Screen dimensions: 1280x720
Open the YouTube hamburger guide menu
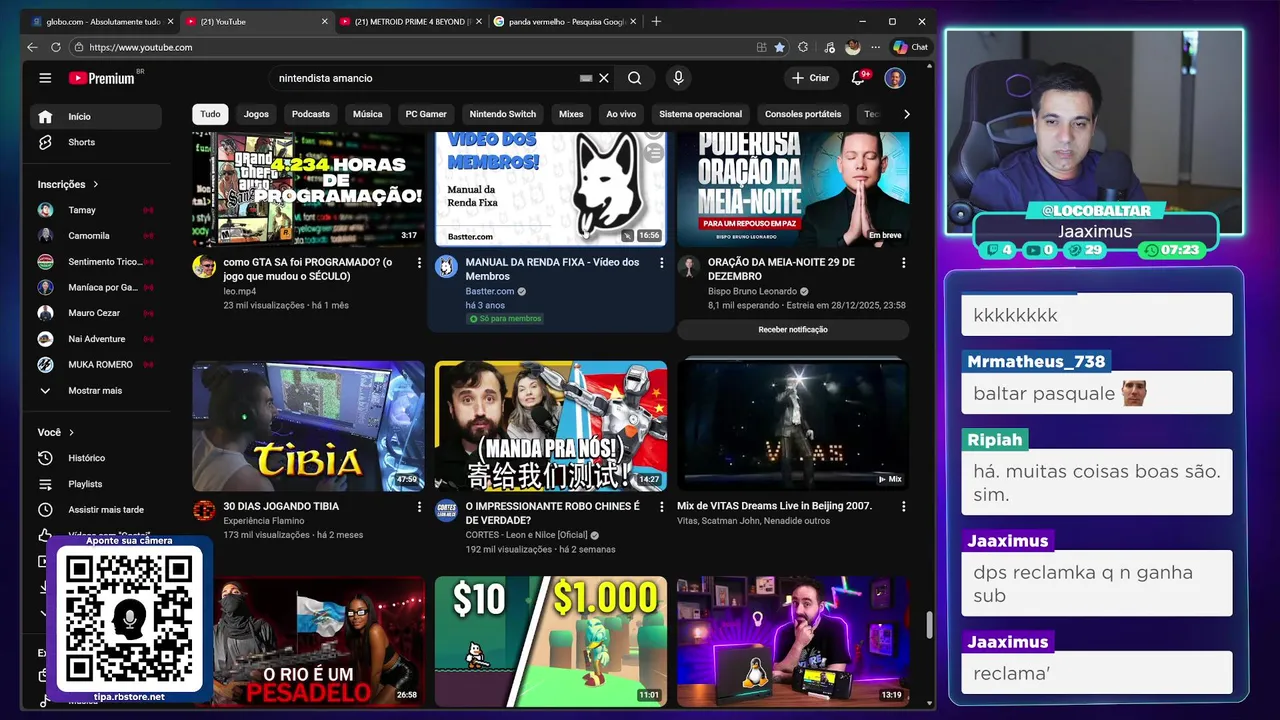coord(45,78)
